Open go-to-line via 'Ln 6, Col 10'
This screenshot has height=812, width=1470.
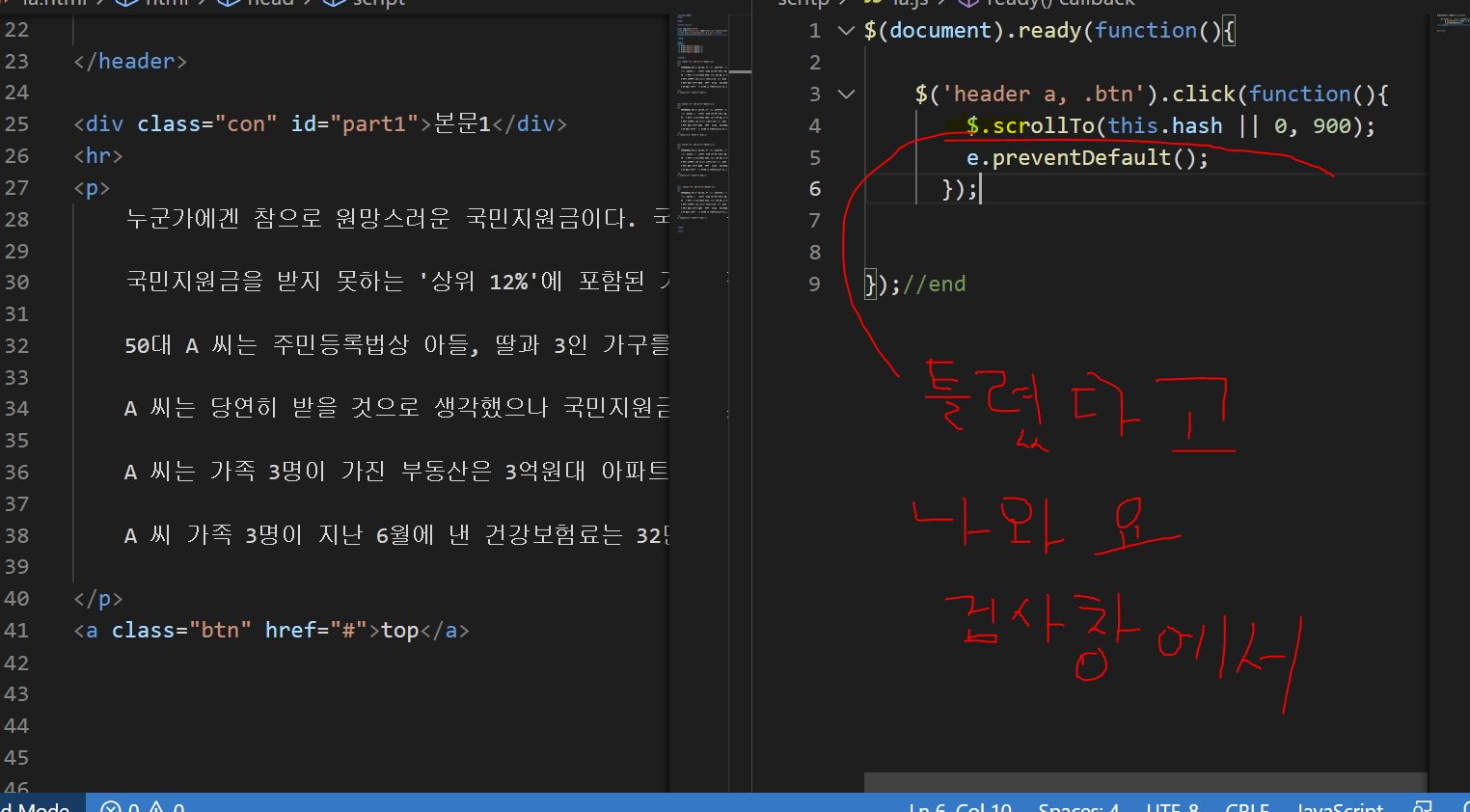[960, 805]
